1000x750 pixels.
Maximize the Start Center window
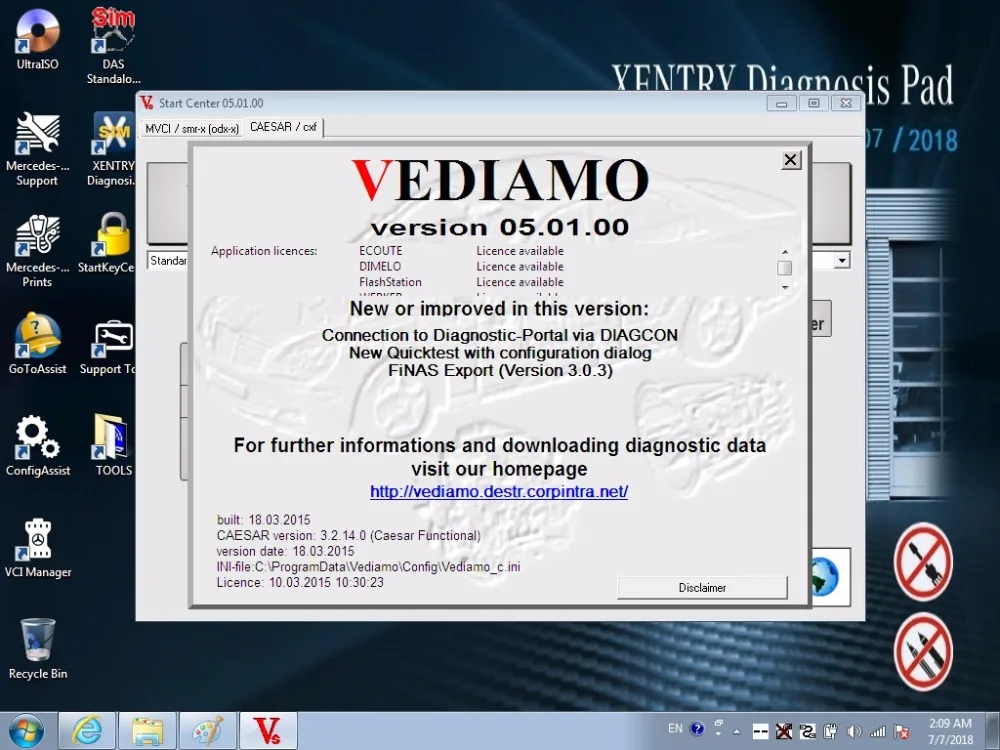click(x=814, y=103)
